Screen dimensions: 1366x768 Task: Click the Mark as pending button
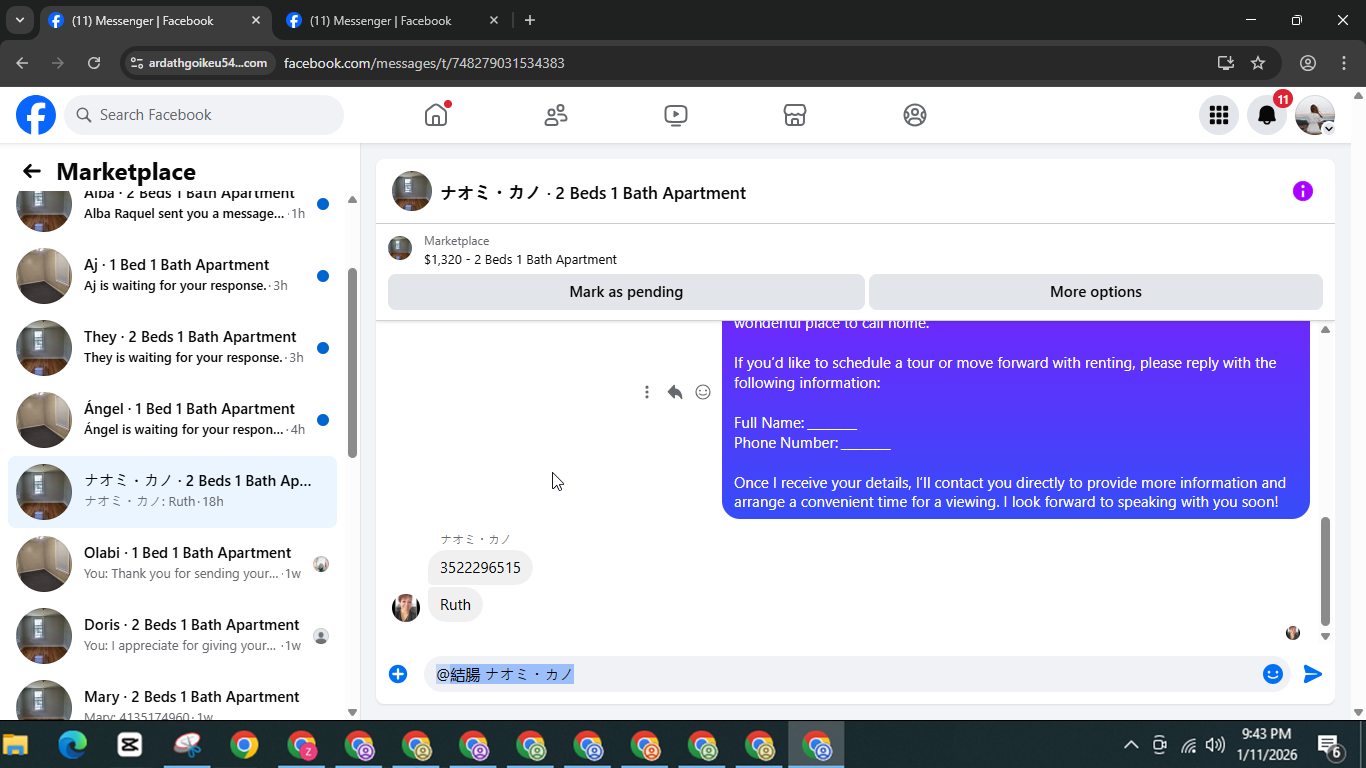click(626, 292)
